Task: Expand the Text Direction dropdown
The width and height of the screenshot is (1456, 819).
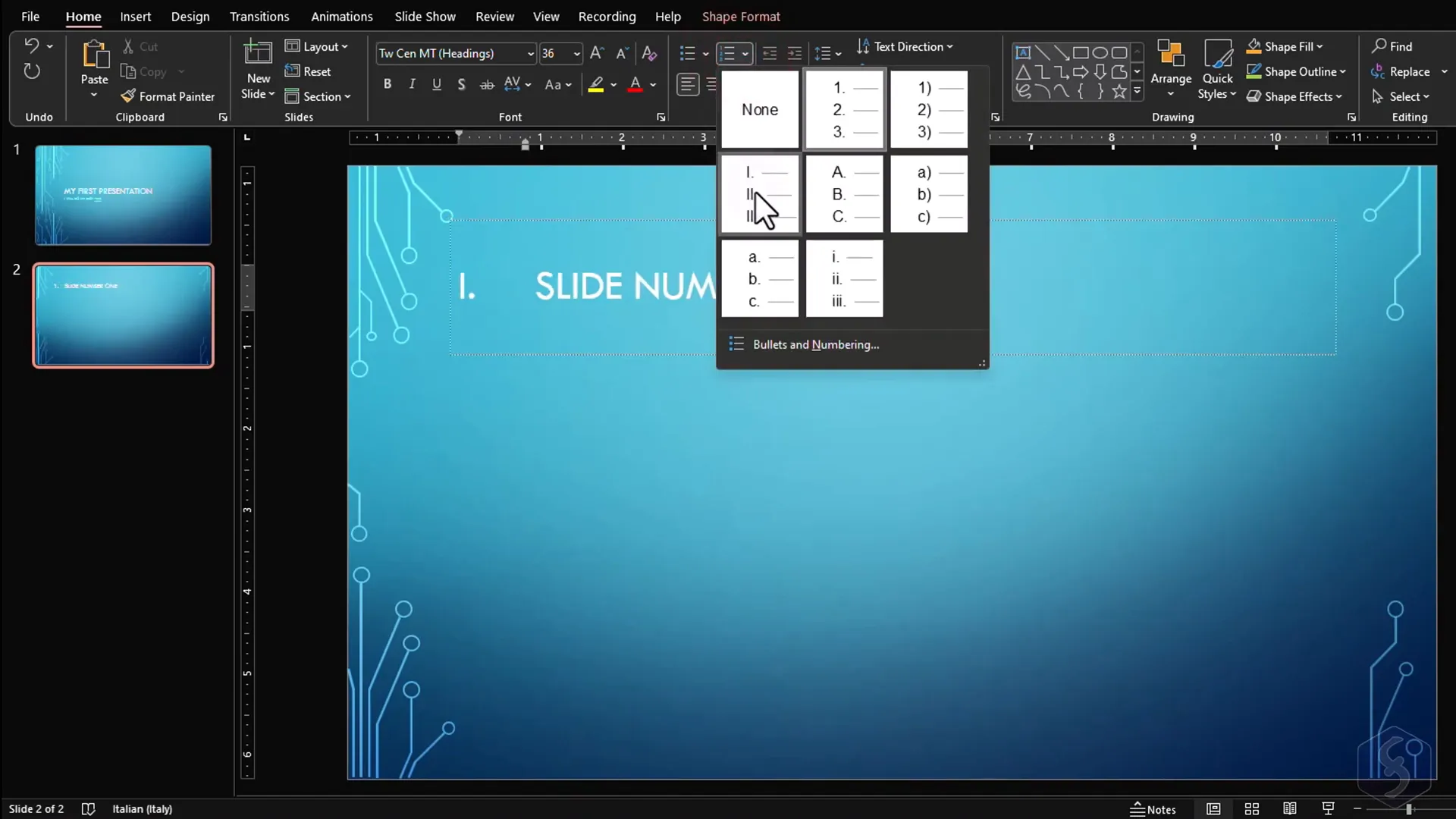Action: tap(904, 46)
